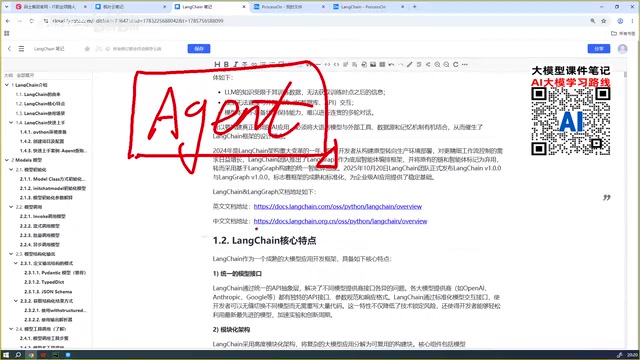The image size is (640, 360).
Task: Open the docs.langchain.com overview link
Action: tap(338, 207)
